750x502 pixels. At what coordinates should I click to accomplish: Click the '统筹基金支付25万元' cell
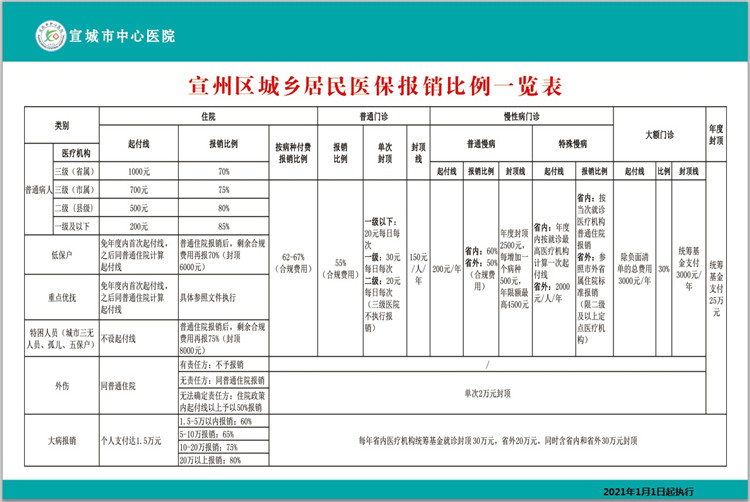pos(716,288)
